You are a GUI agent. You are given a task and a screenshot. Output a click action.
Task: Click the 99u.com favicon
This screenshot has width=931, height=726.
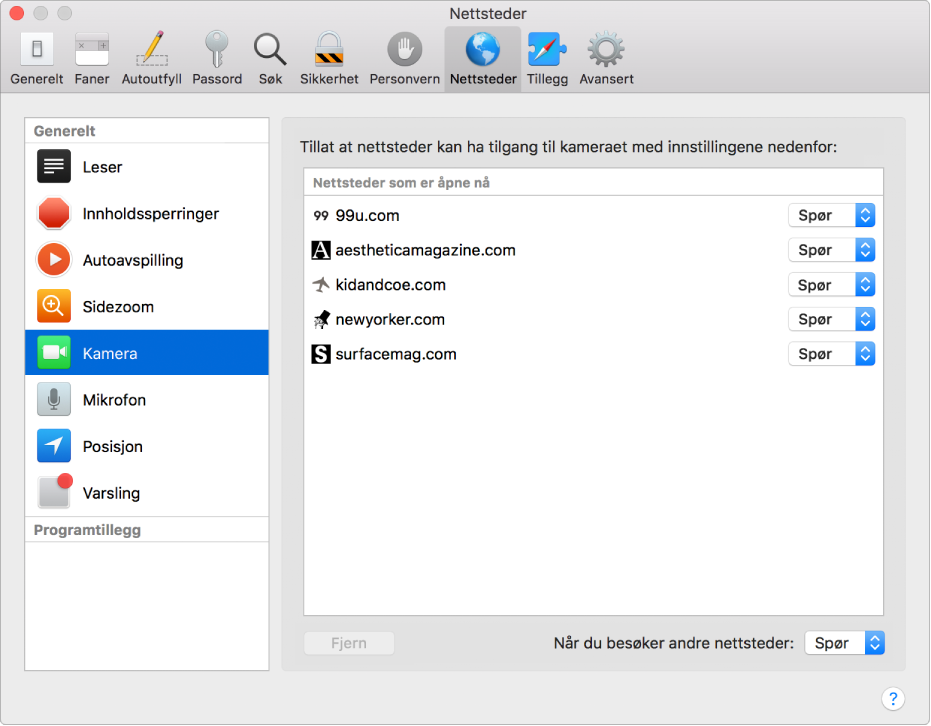pyautogui.click(x=321, y=215)
